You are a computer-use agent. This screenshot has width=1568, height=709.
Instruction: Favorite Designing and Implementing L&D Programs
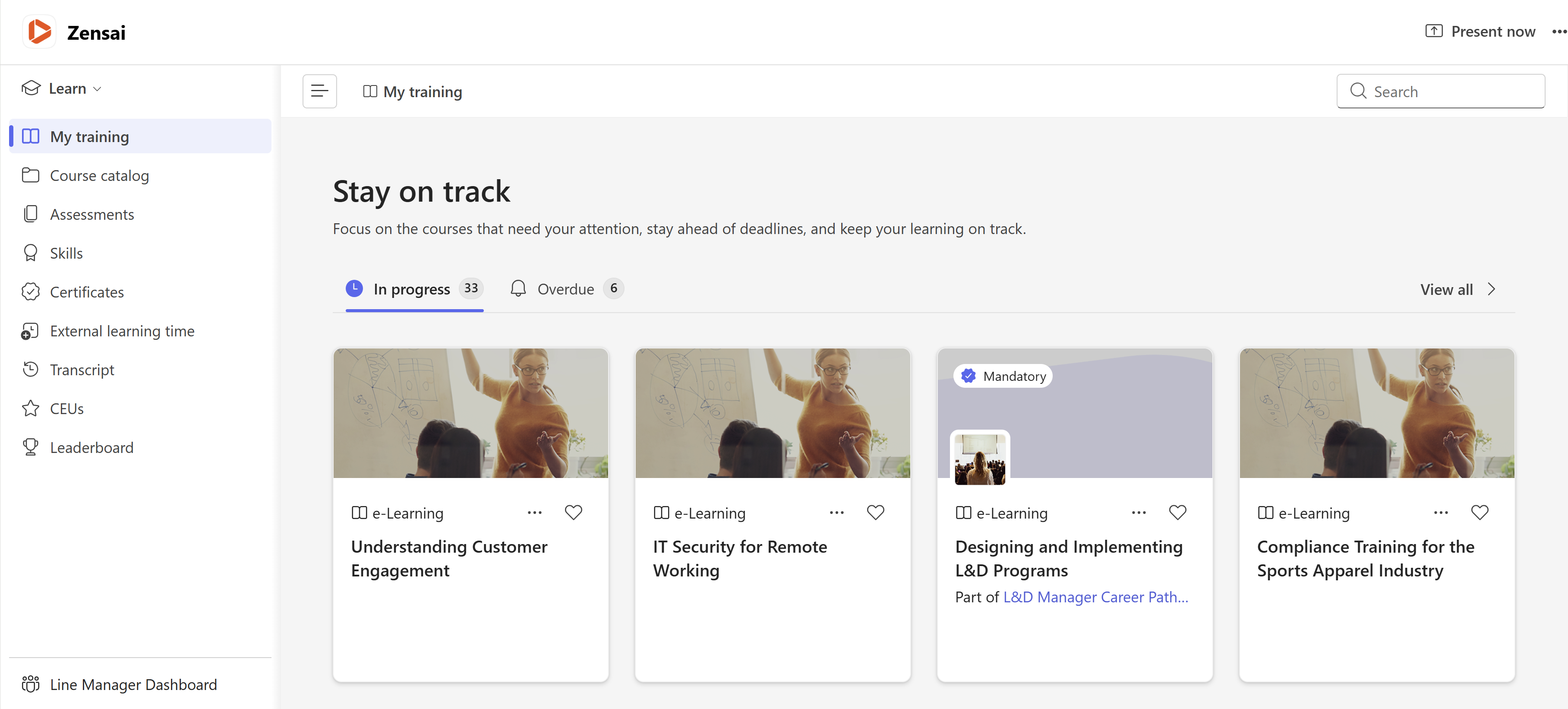tap(1177, 513)
